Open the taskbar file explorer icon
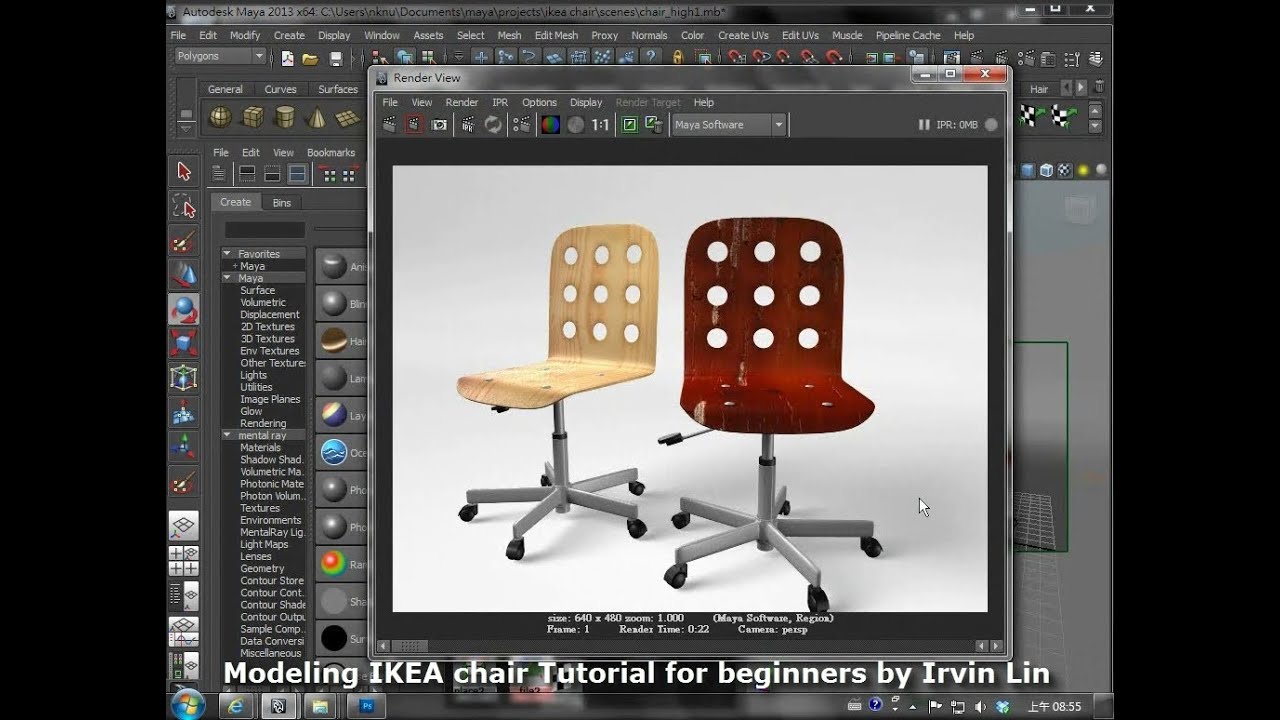The width and height of the screenshot is (1280, 720). point(320,706)
